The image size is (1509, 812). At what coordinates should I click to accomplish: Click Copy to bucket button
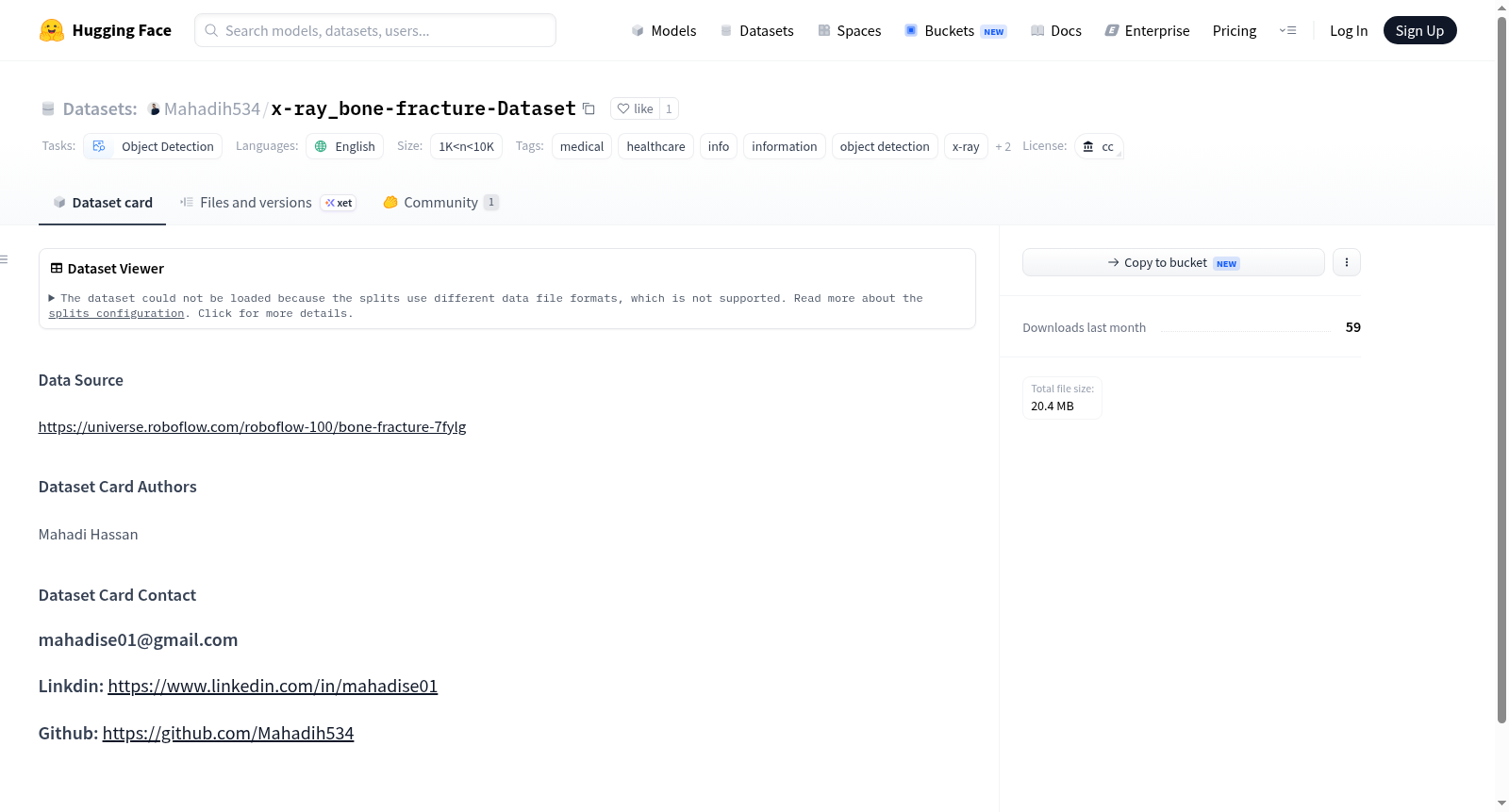click(x=1173, y=262)
